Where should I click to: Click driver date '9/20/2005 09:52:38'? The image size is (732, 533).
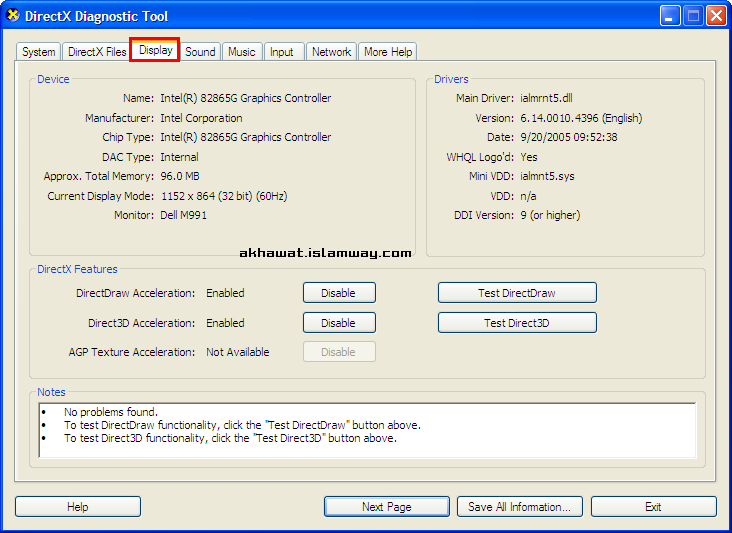pos(569,137)
